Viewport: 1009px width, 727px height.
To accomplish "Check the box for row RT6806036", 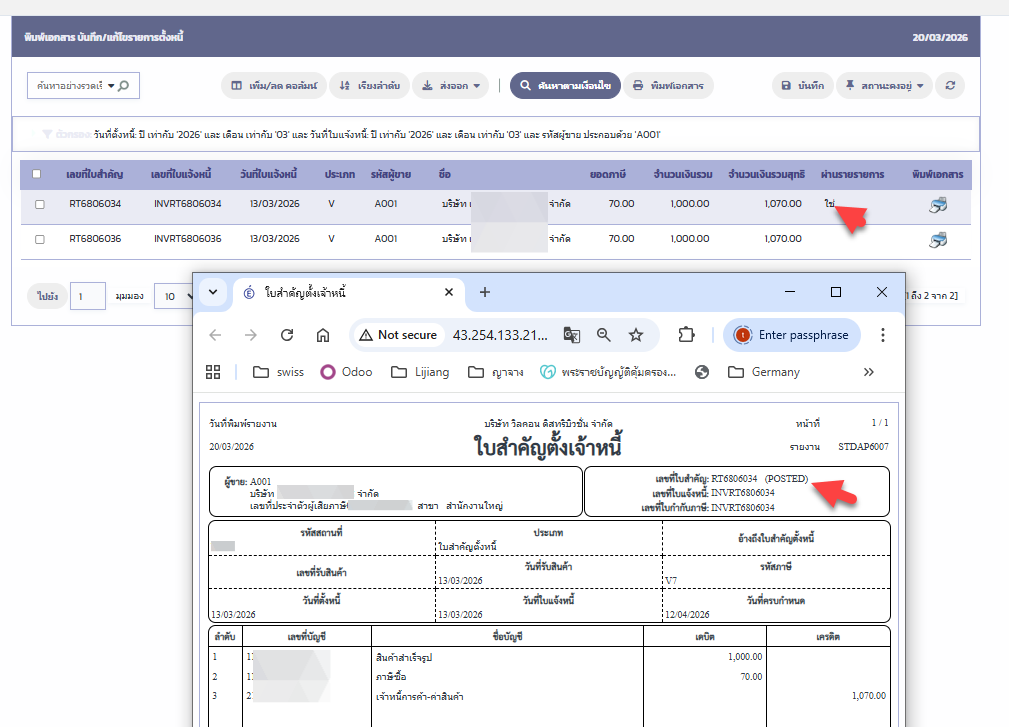I will 40,239.
